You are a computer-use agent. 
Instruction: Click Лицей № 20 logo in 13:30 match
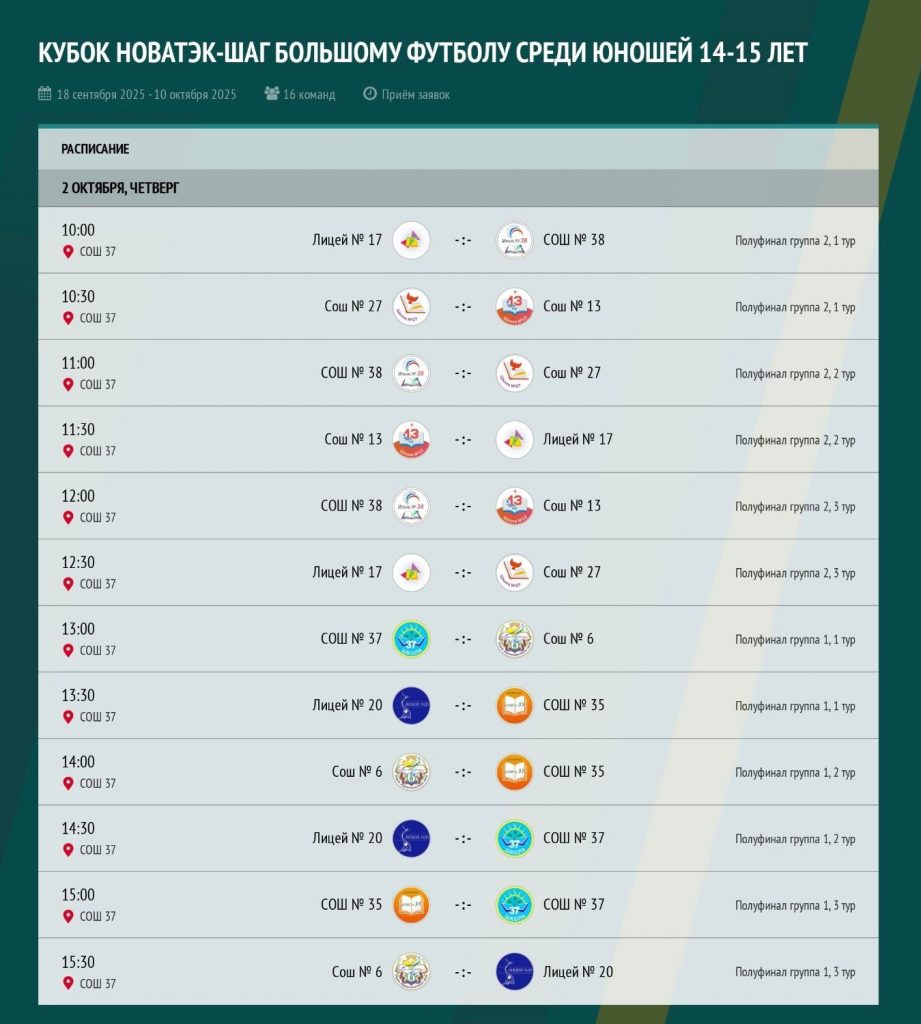[411, 705]
